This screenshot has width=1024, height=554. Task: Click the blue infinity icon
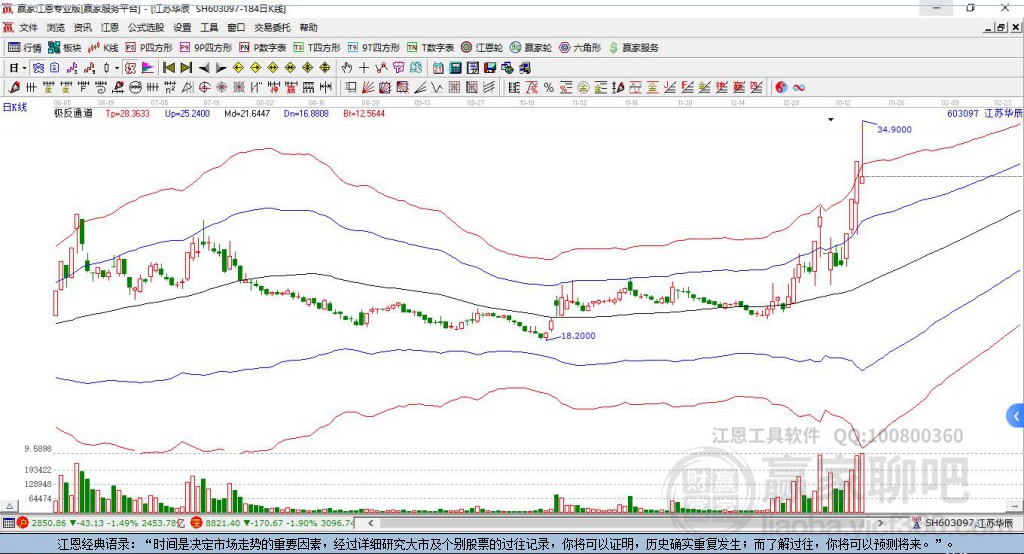(798, 87)
